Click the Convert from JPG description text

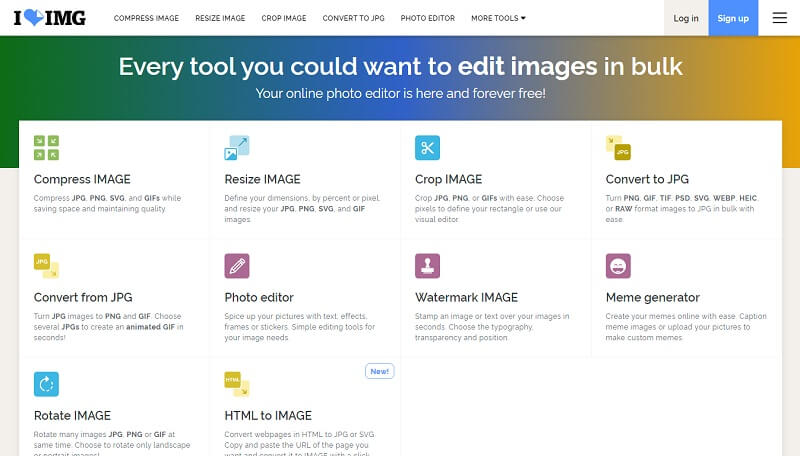coord(109,327)
